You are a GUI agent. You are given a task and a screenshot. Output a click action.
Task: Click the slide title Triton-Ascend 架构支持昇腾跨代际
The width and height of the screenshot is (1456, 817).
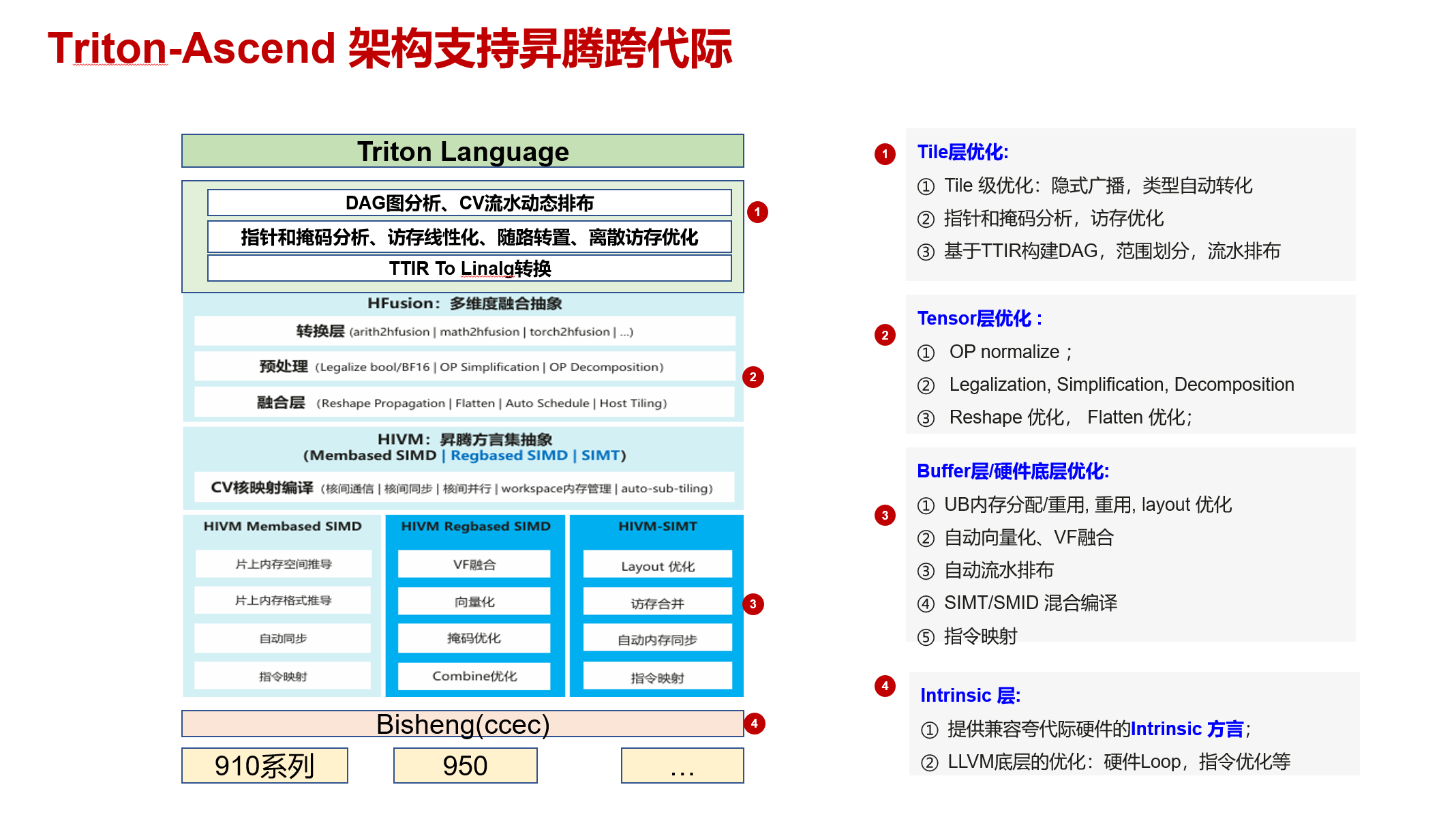coord(390,49)
